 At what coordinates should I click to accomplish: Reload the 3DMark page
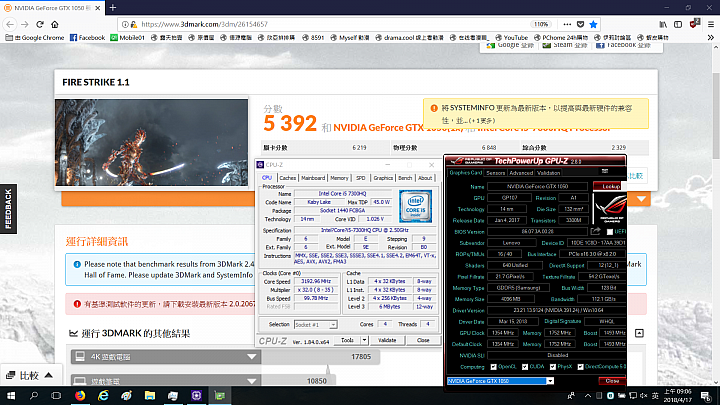pos(40,24)
